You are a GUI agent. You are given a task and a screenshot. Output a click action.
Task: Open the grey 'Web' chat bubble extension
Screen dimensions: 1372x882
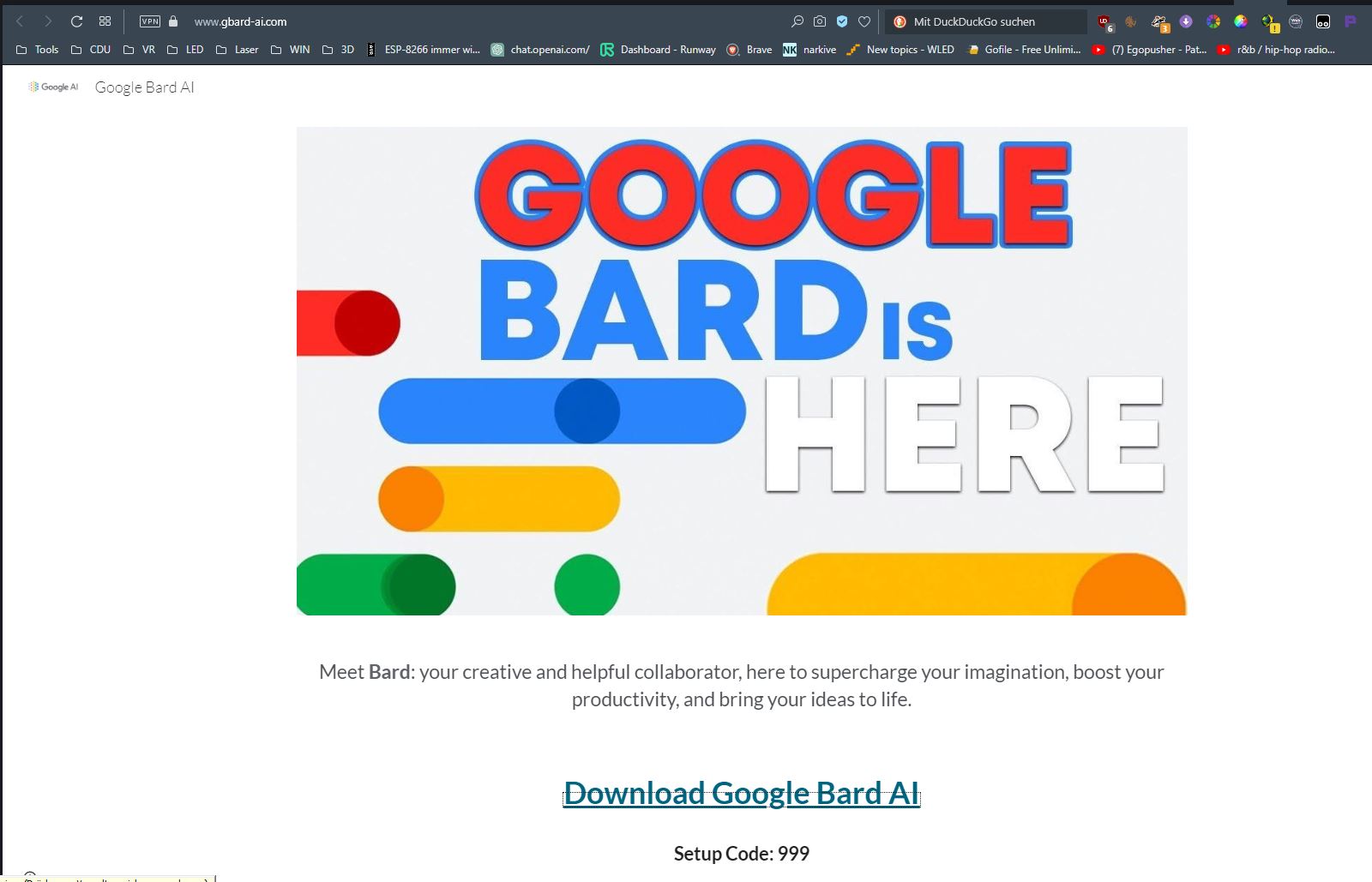tap(1296, 21)
